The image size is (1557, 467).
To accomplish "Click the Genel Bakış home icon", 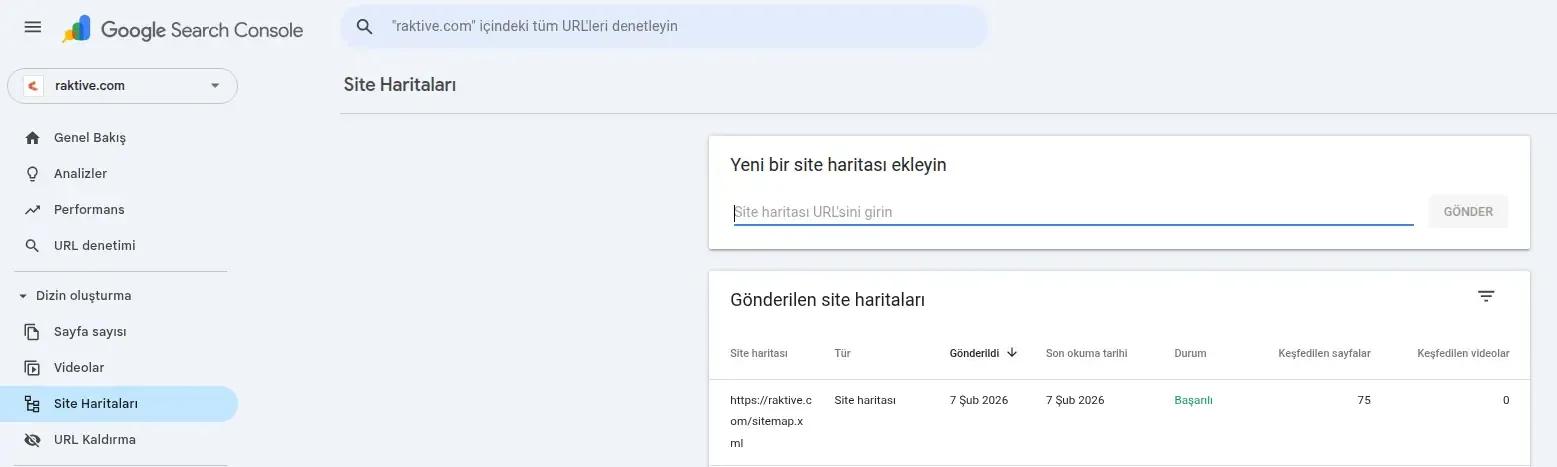I will click(33, 138).
